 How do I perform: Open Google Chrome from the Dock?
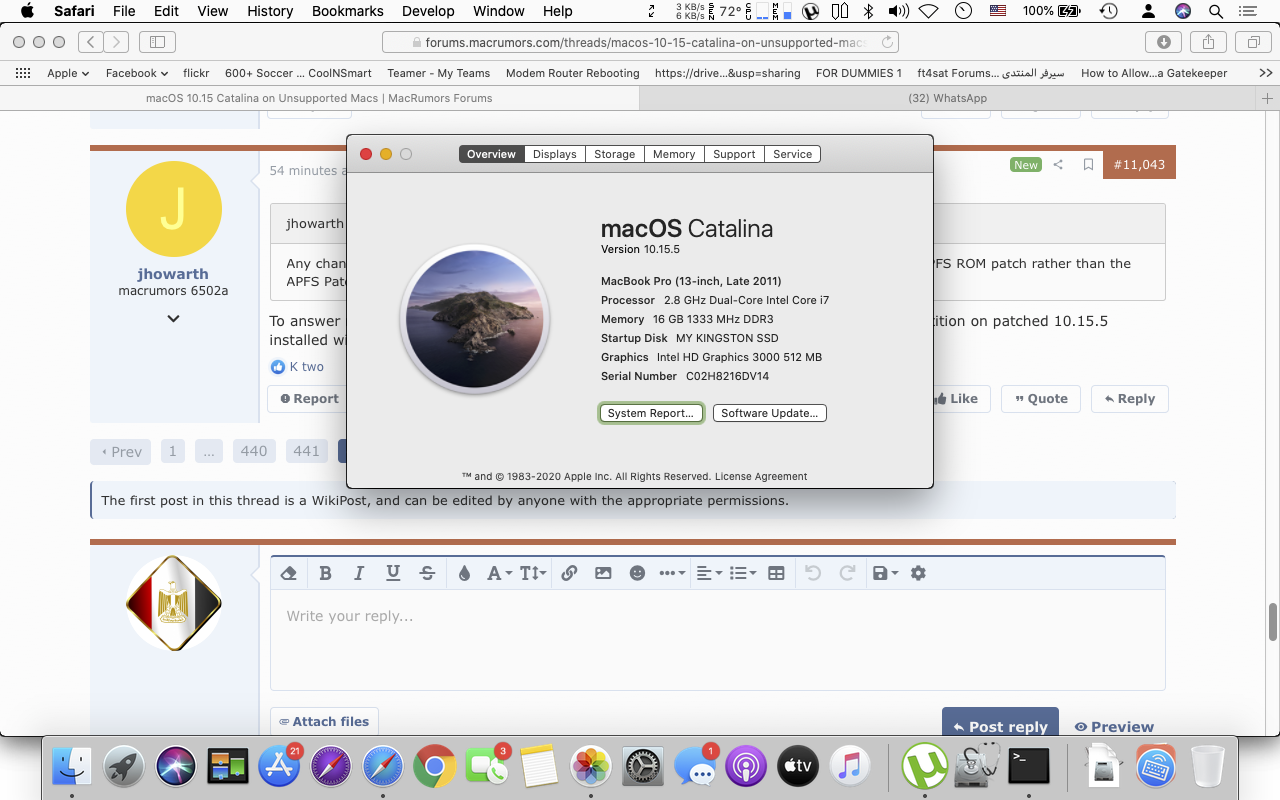tap(435, 767)
